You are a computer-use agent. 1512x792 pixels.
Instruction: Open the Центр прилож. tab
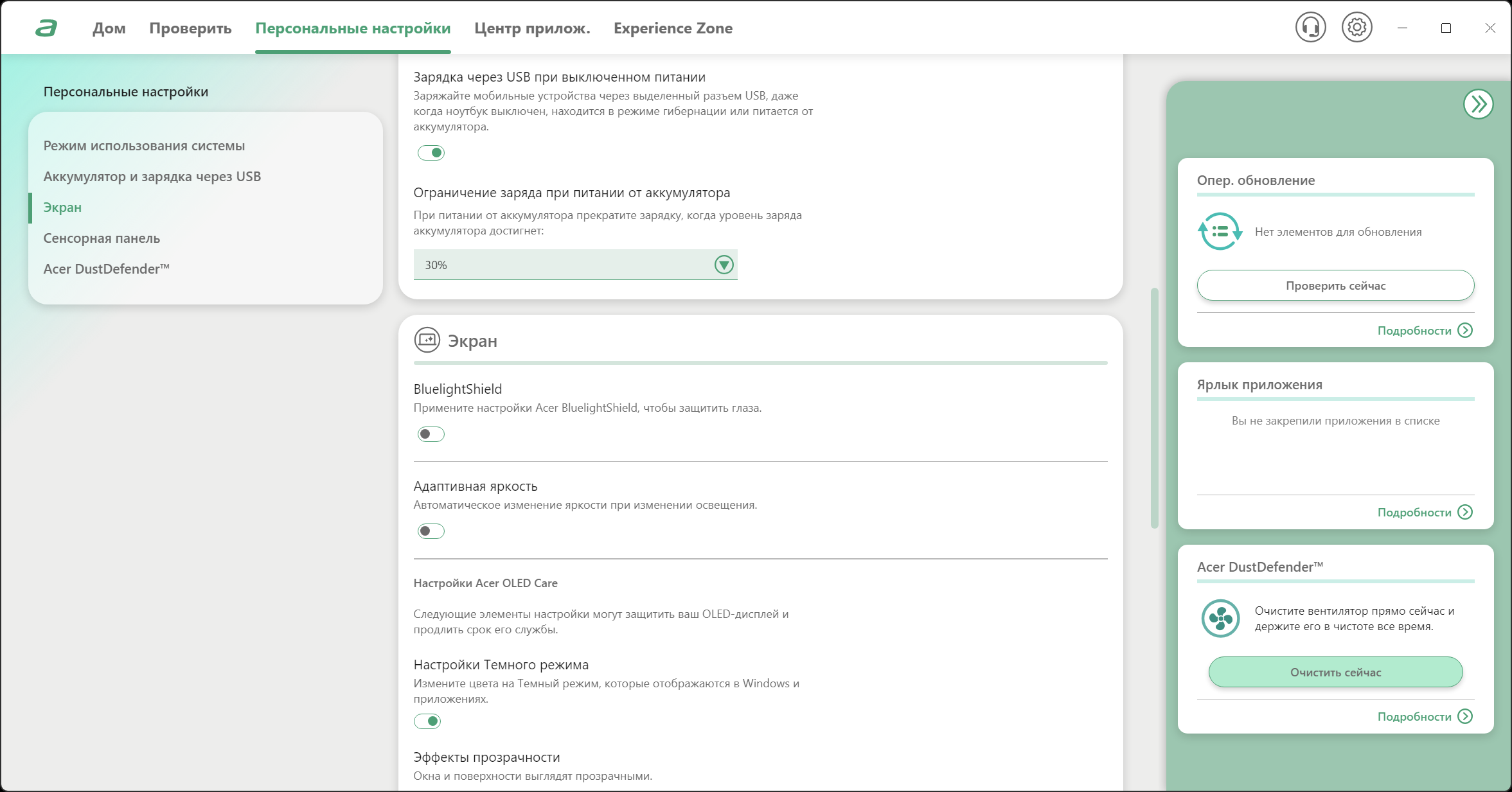pyautogui.click(x=532, y=28)
